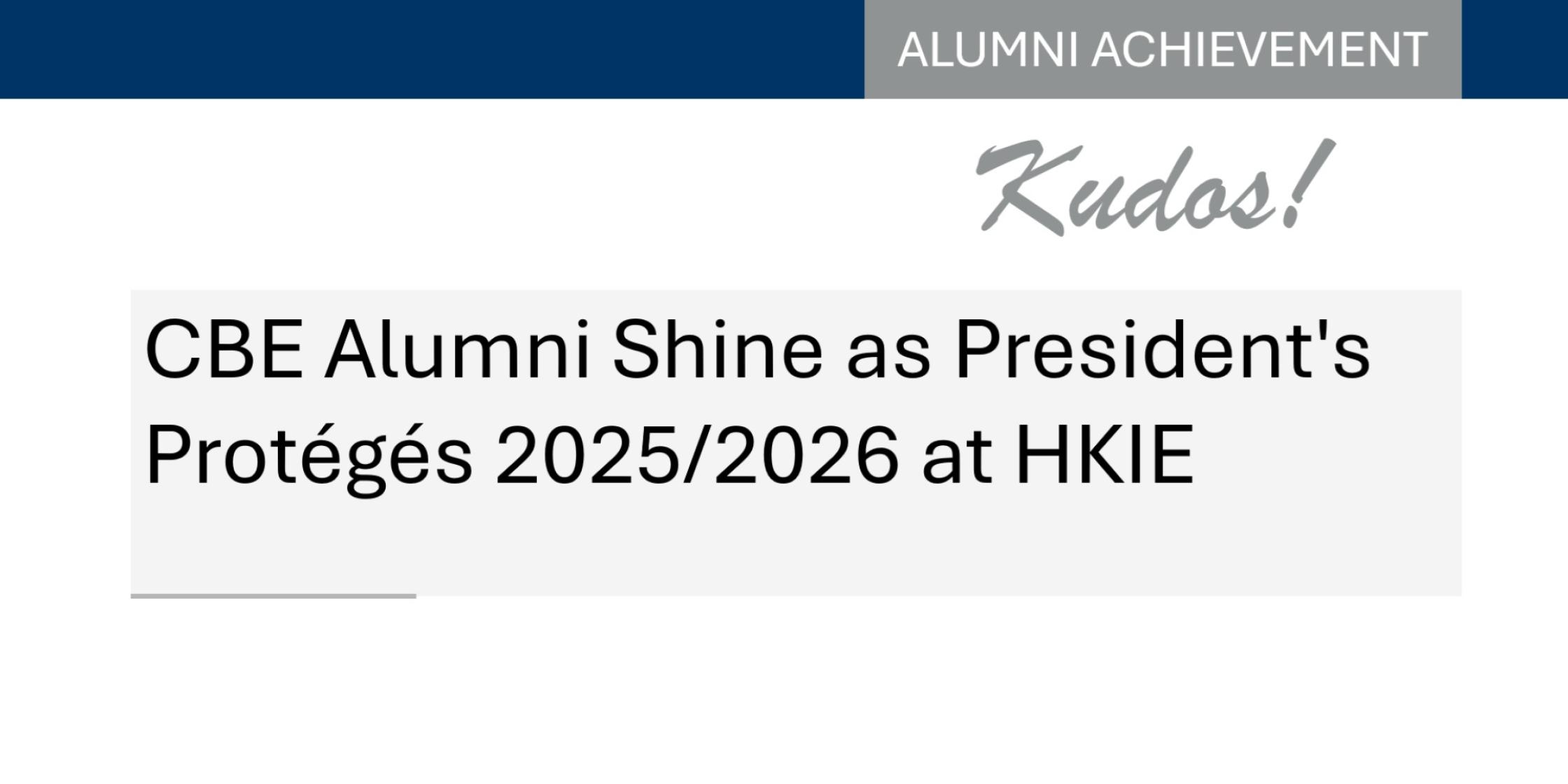Click the word Shine in the headline

coord(717,349)
